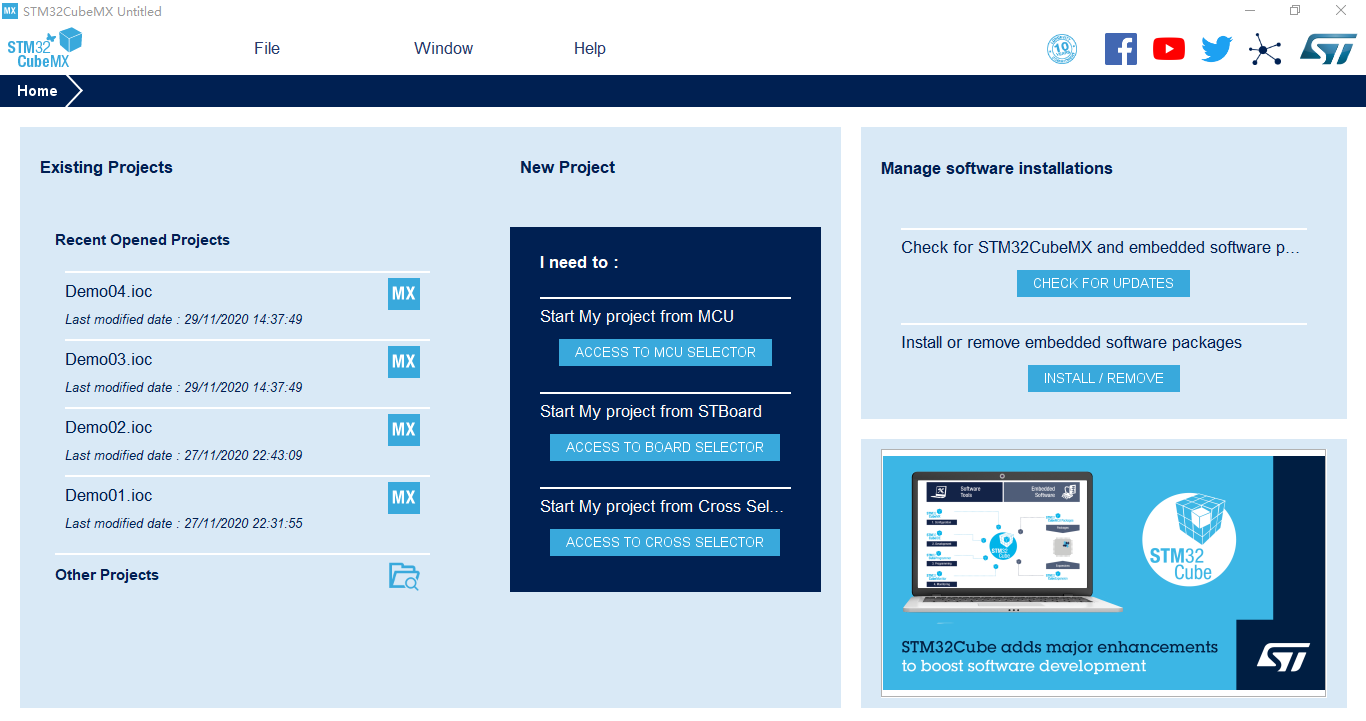The width and height of the screenshot is (1366, 721).
Task: Click the Existing Projects heading
Action: click(106, 167)
